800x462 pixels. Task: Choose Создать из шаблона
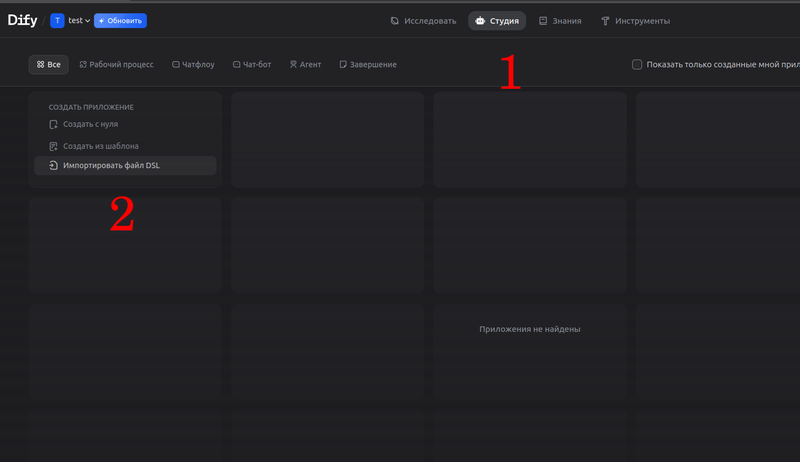pyautogui.click(x=100, y=146)
